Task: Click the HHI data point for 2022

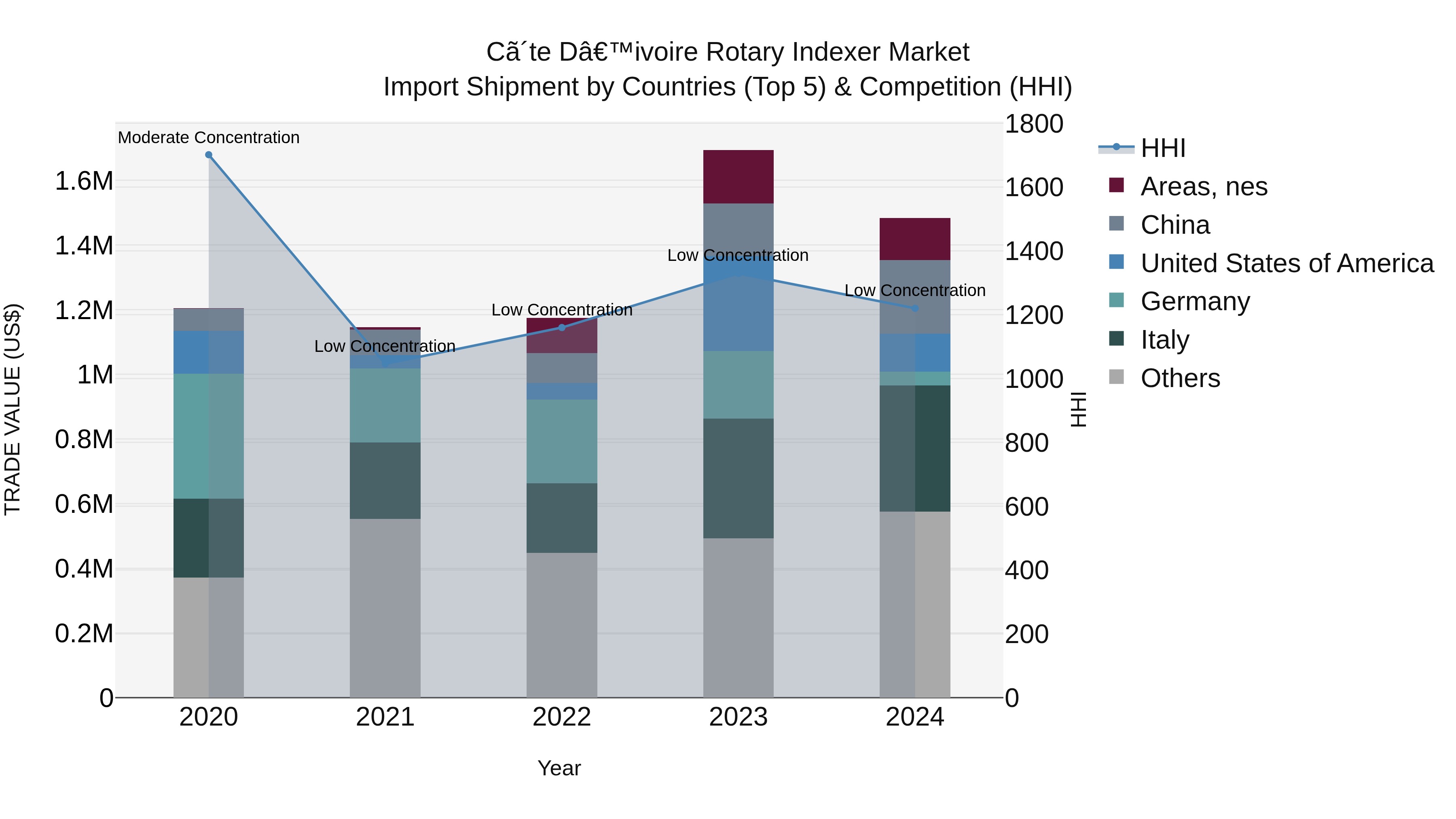Action: [x=562, y=328]
